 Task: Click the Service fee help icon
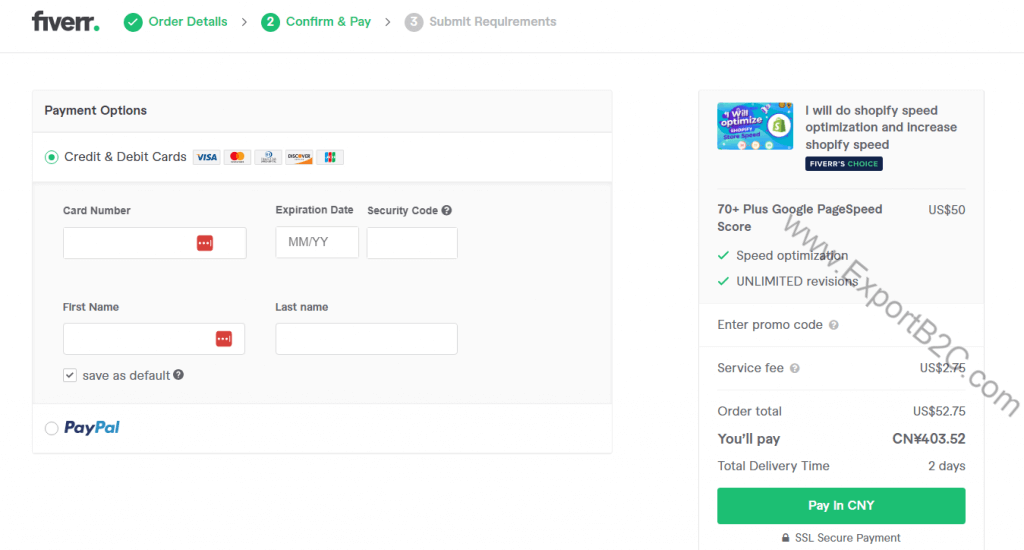click(795, 368)
